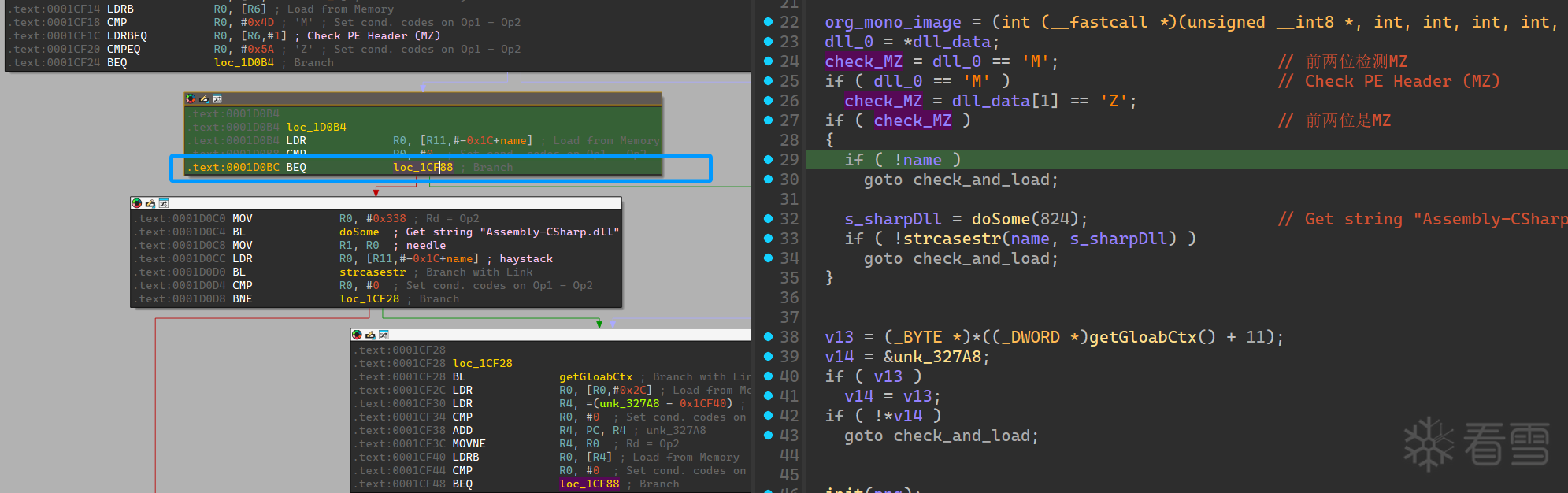Viewport: 1568px width, 493px height.
Task: Click the color wheel icon on loc_1D0B4 node header
Action: (x=191, y=98)
